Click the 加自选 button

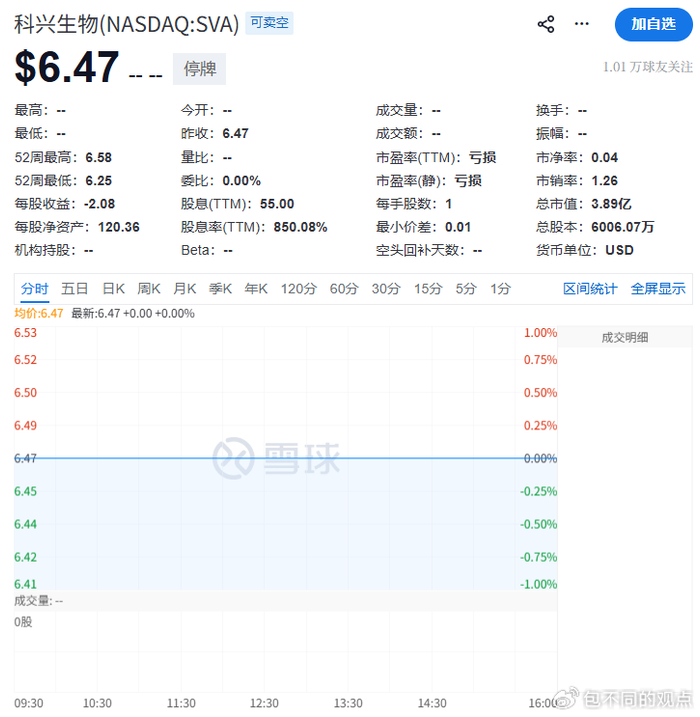653,24
